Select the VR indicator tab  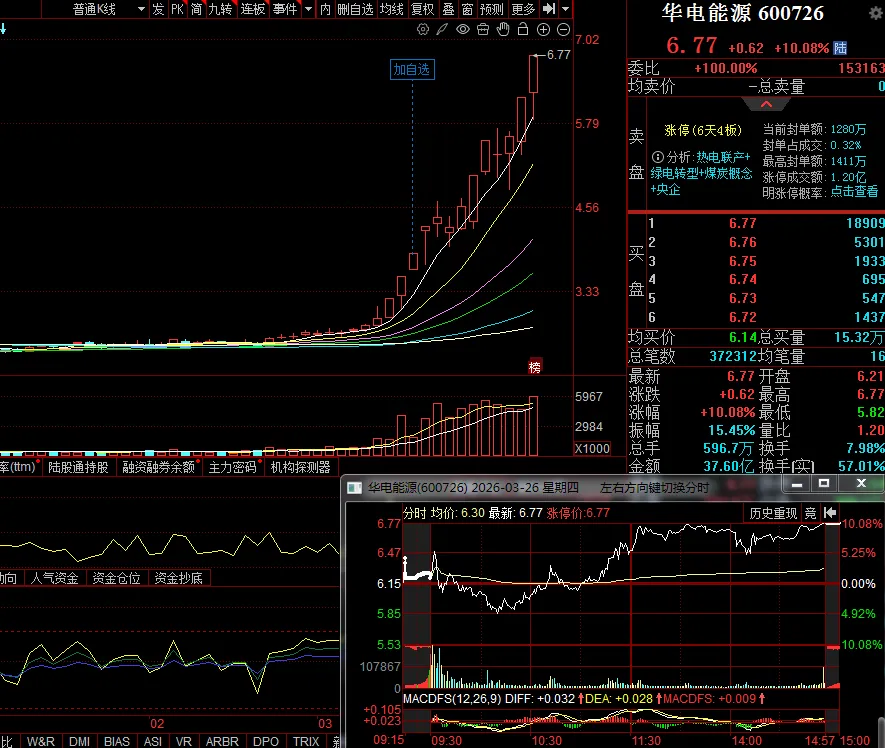click(x=183, y=741)
